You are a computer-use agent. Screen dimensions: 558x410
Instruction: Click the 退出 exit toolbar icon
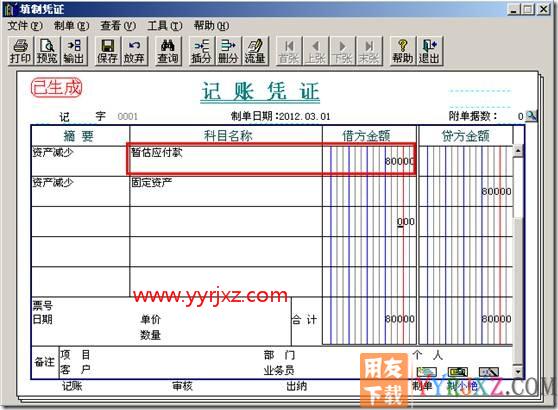(429, 51)
